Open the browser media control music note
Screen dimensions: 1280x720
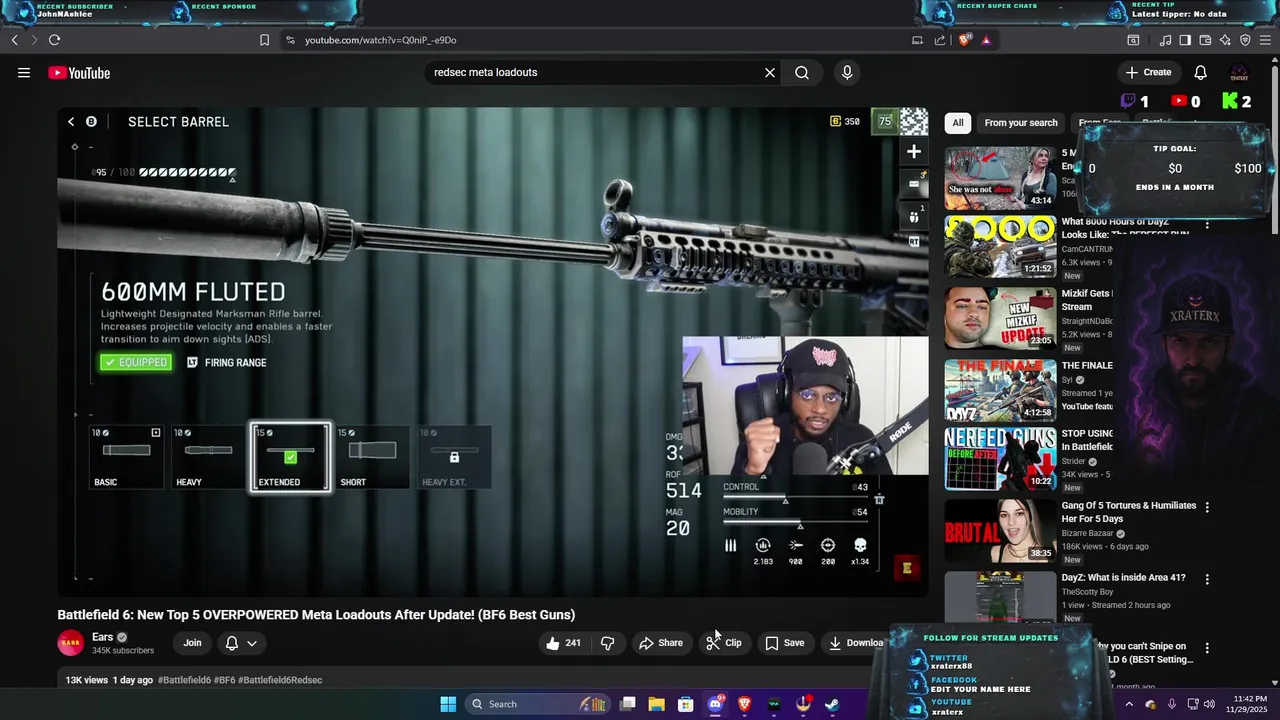click(x=1165, y=40)
